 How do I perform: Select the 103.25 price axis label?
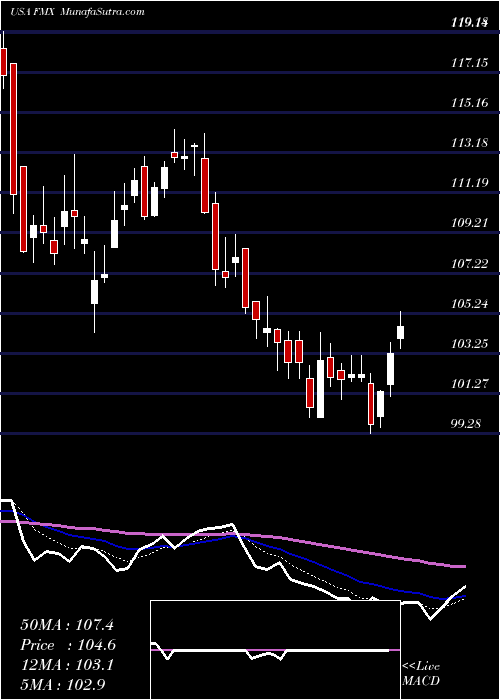pyautogui.click(x=469, y=343)
